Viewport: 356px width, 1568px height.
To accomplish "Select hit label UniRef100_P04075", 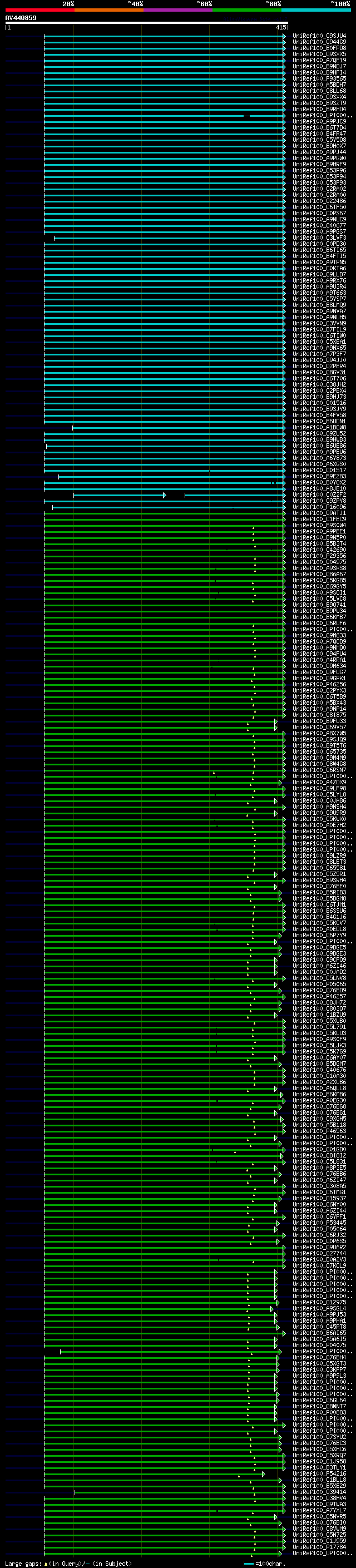I will click(319, 1345).
